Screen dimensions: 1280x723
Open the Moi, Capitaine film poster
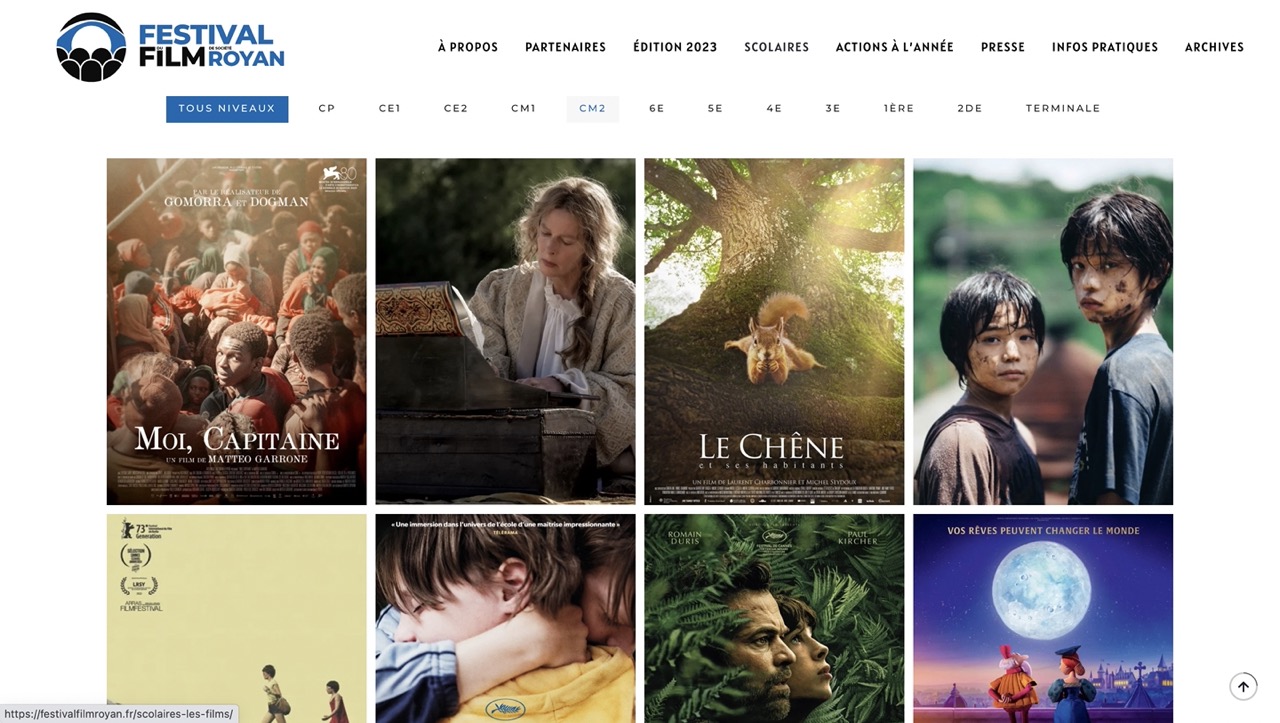(x=237, y=331)
